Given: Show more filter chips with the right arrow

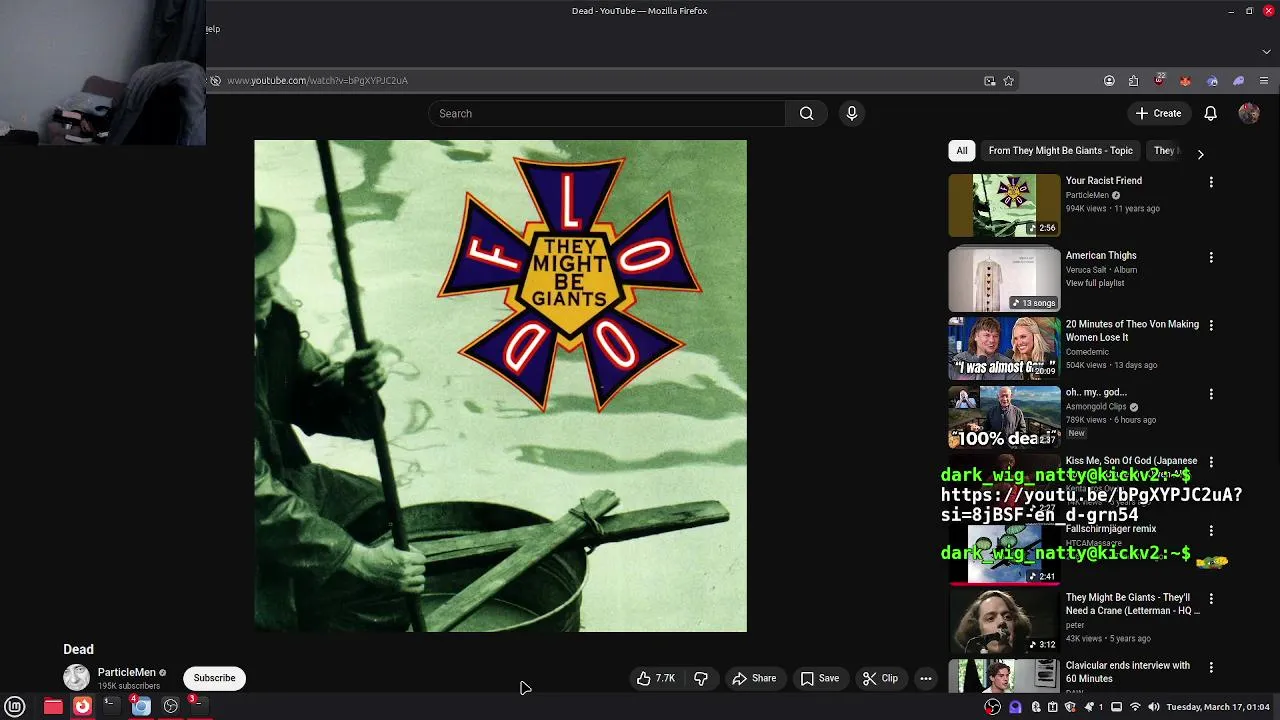Looking at the screenshot, I should [x=1200, y=154].
